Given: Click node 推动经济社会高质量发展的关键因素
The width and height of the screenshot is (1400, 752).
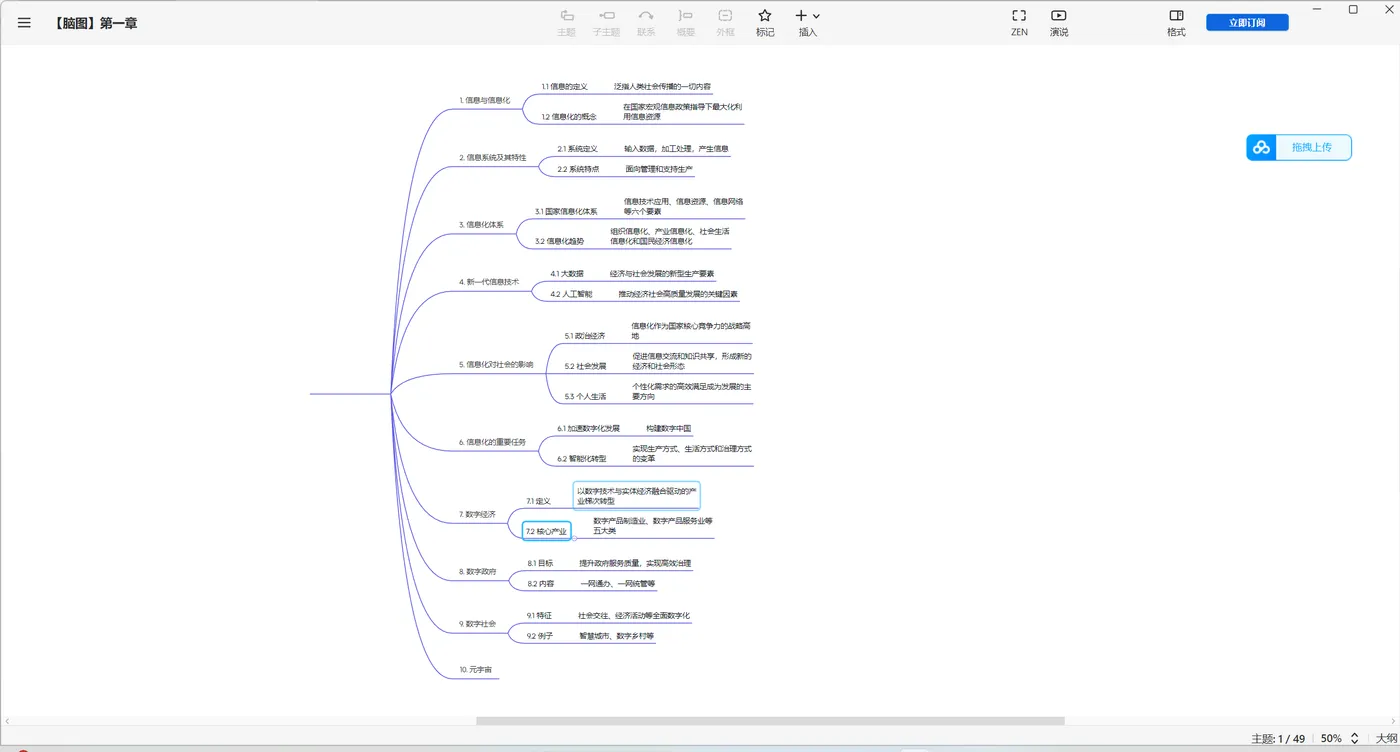Looking at the screenshot, I should point(678,294).
